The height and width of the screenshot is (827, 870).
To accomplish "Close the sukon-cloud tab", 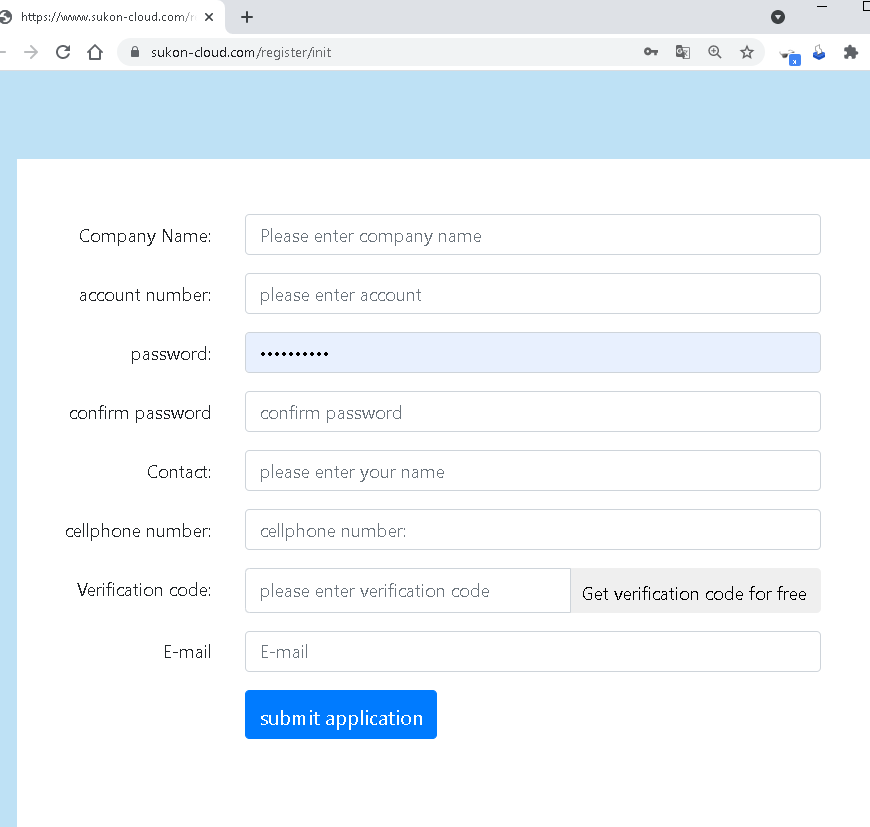I will [209, 17].
